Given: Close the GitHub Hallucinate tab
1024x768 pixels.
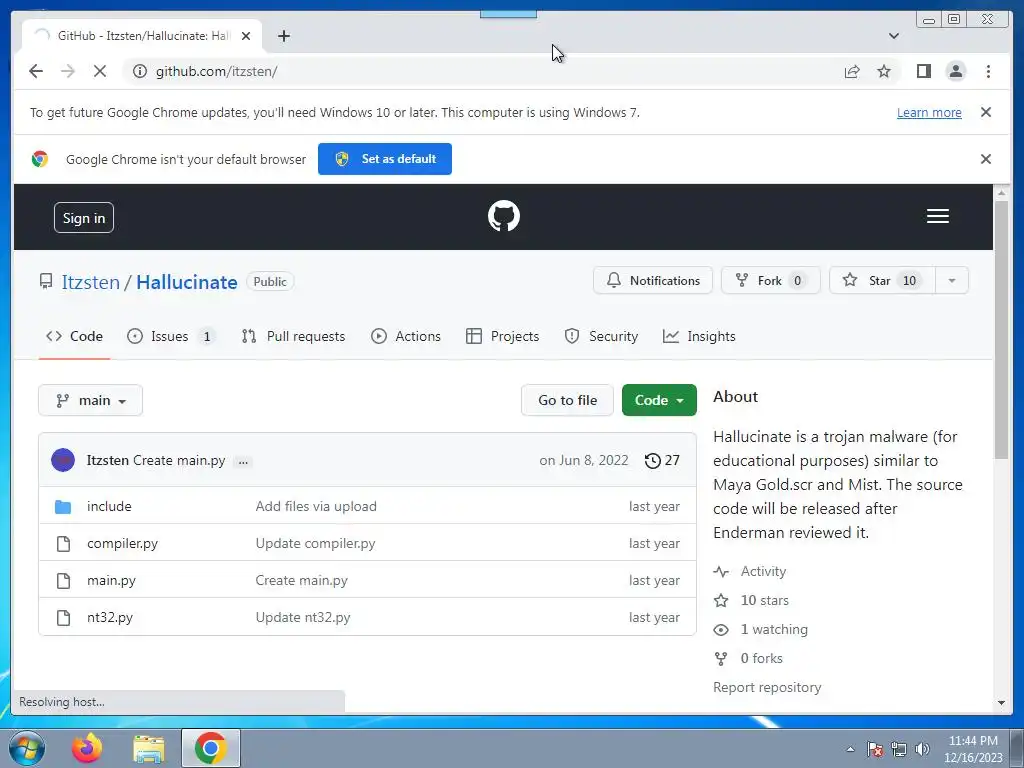Looking at the screenshot, I should coord(246,36).
